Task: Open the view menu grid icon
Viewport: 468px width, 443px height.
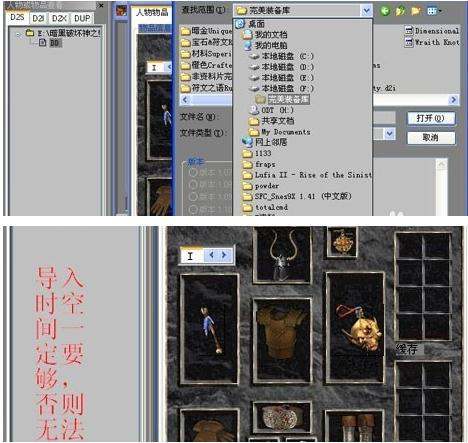Action: pyautogui.click(x=434, y=11)
